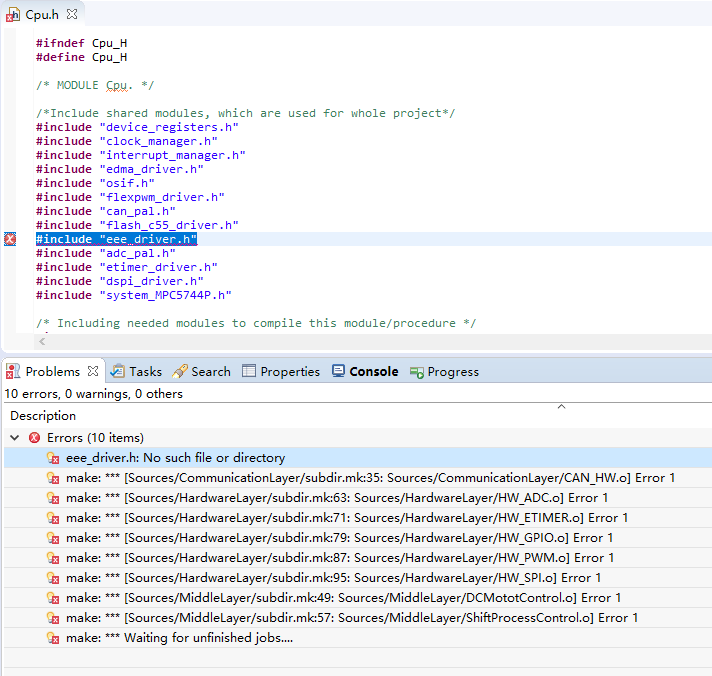This screenshot has height=676, width=712.
Task: Click the #include "system_MPC5744P.h" line
Action: pos(134,295)
